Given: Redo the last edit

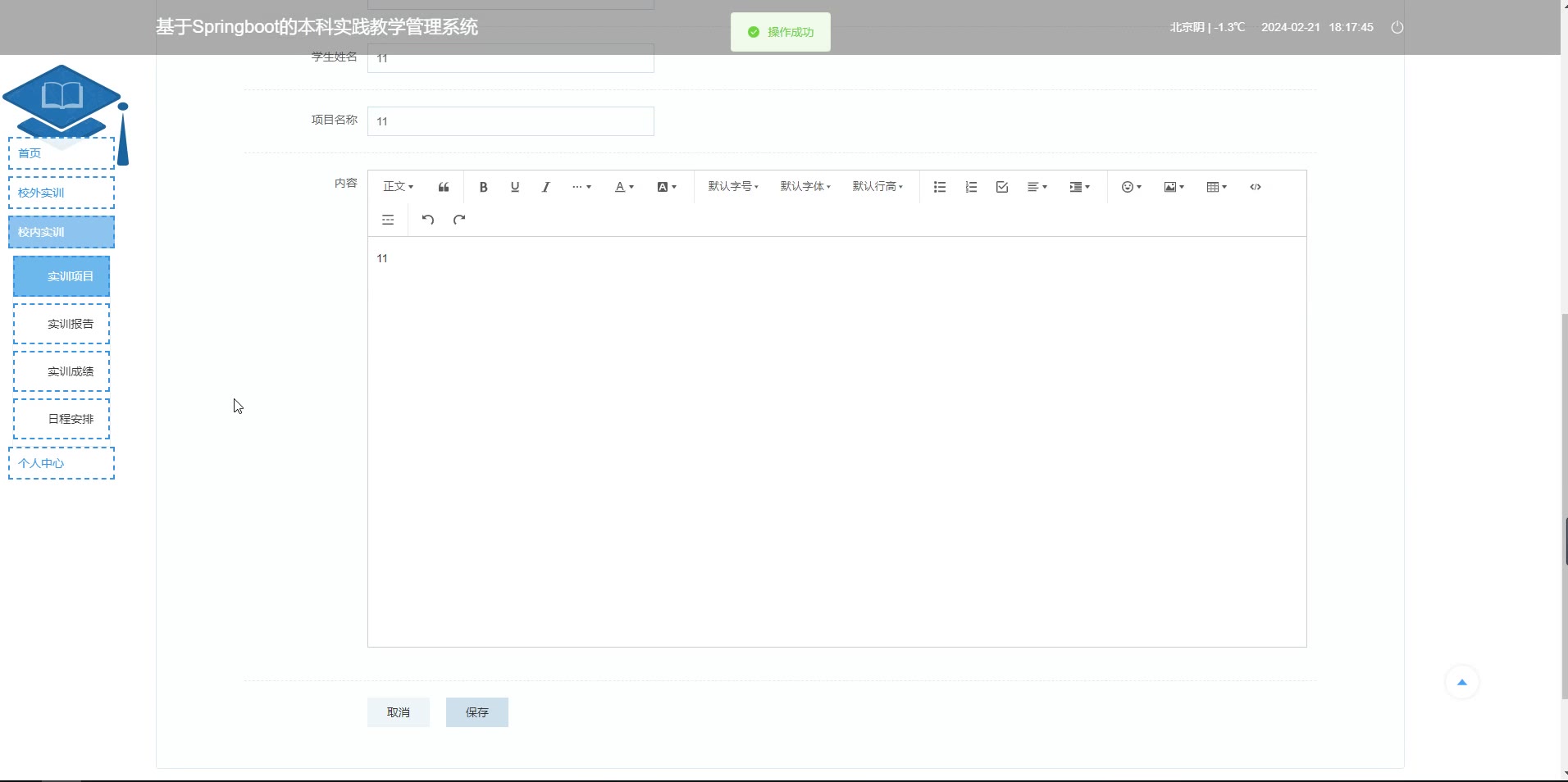Looking at the screenshot, I should [459, 220].
